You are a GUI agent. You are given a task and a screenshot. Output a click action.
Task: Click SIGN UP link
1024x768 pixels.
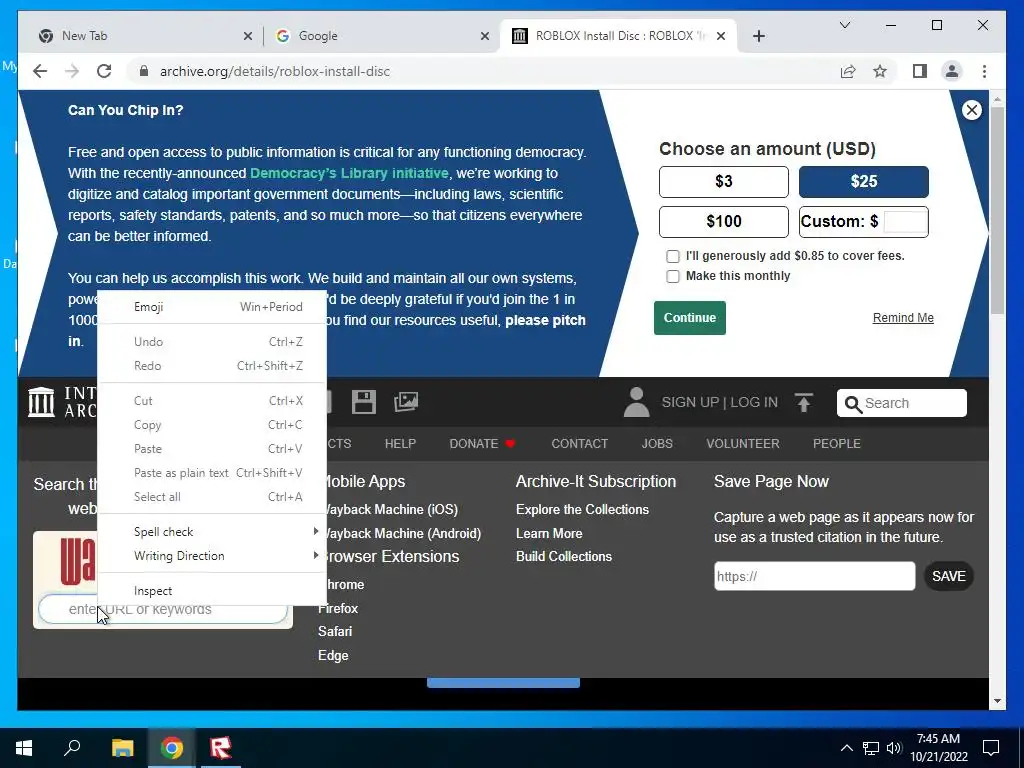click(690, 402)
